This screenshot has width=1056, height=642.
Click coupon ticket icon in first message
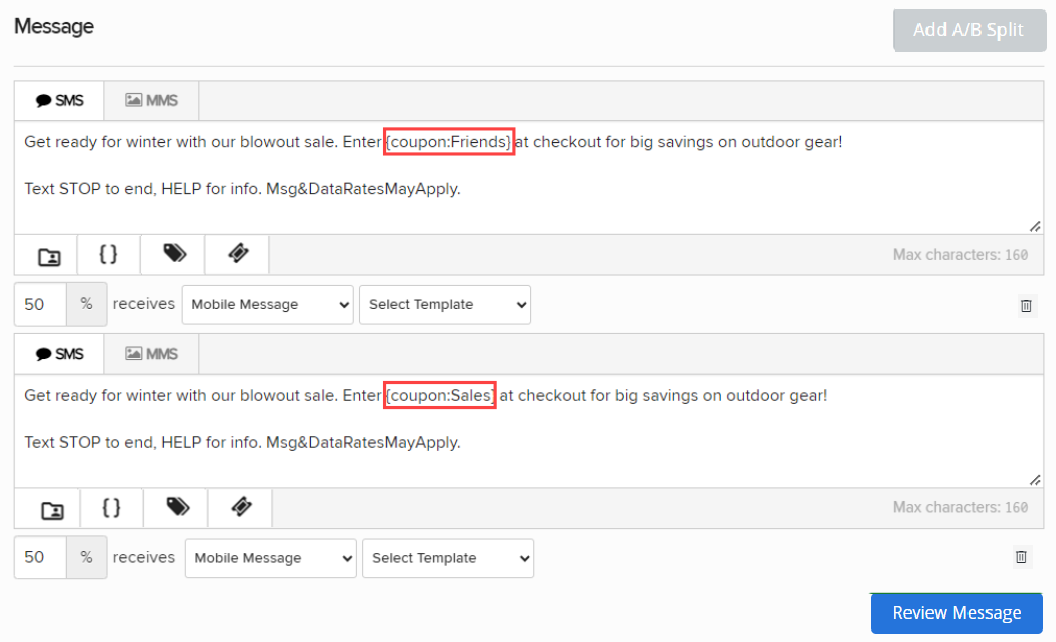[238, 255]
